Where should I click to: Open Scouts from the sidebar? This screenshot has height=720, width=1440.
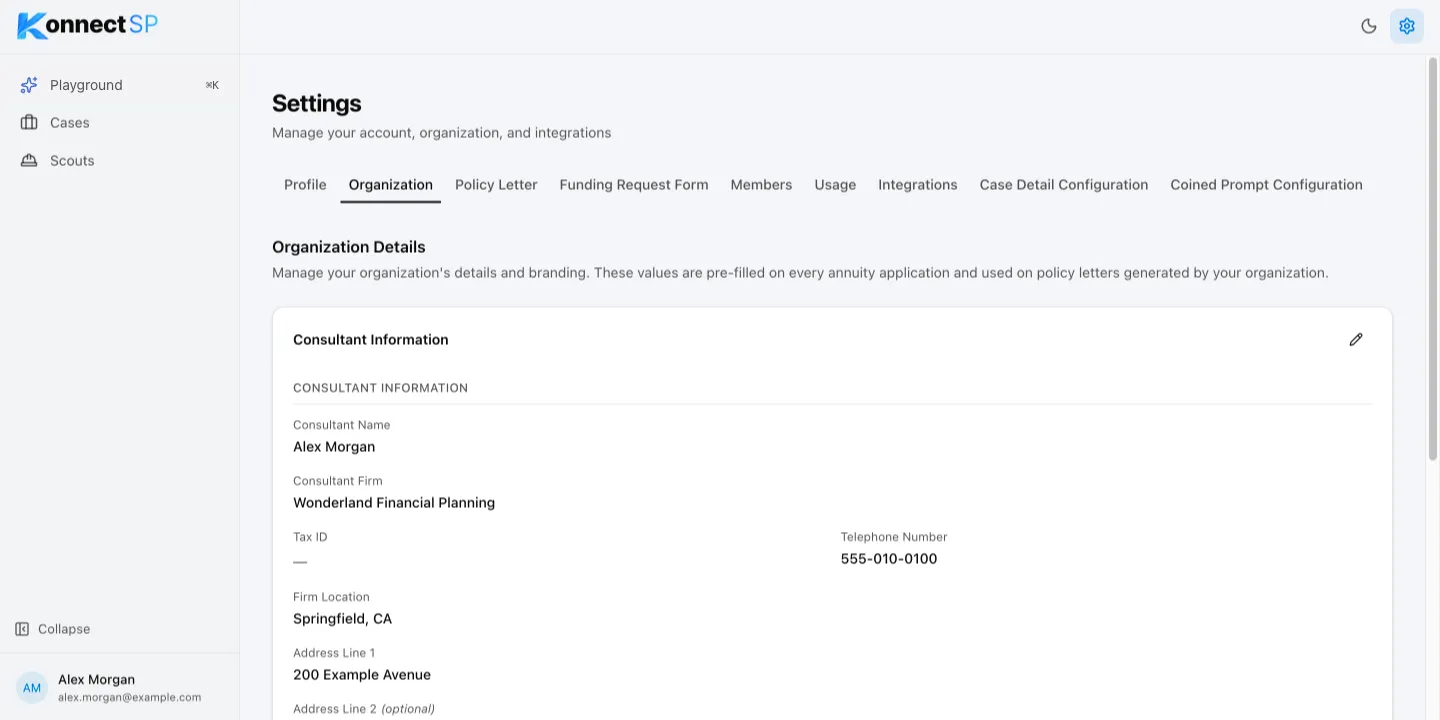click(x=120, y=161)
